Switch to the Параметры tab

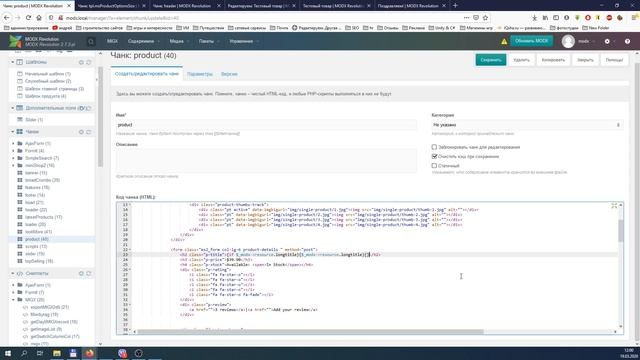[x=200, y=74]
